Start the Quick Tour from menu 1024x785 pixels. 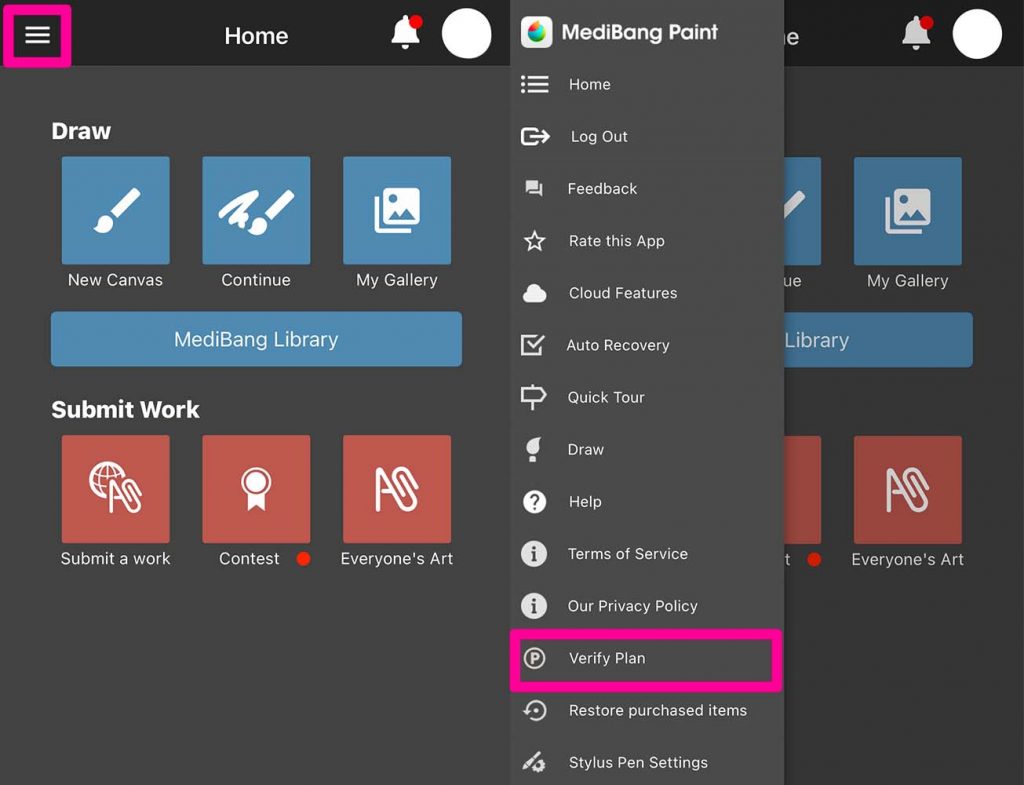(647, 397)
